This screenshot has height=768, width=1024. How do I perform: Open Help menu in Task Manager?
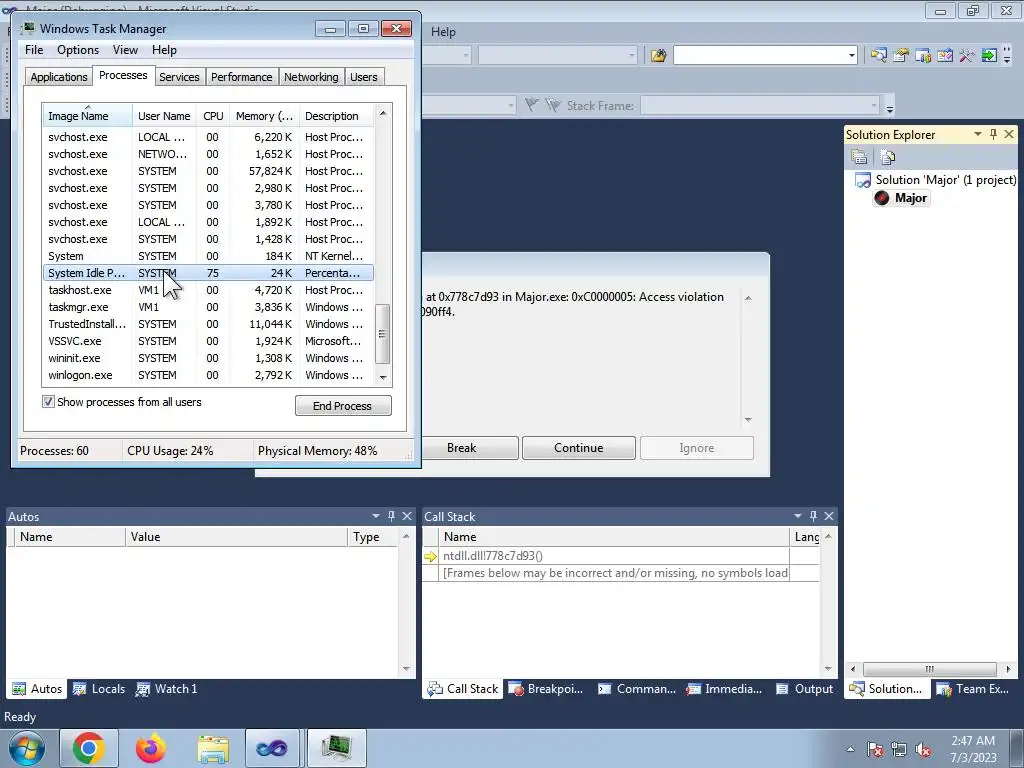164,50
